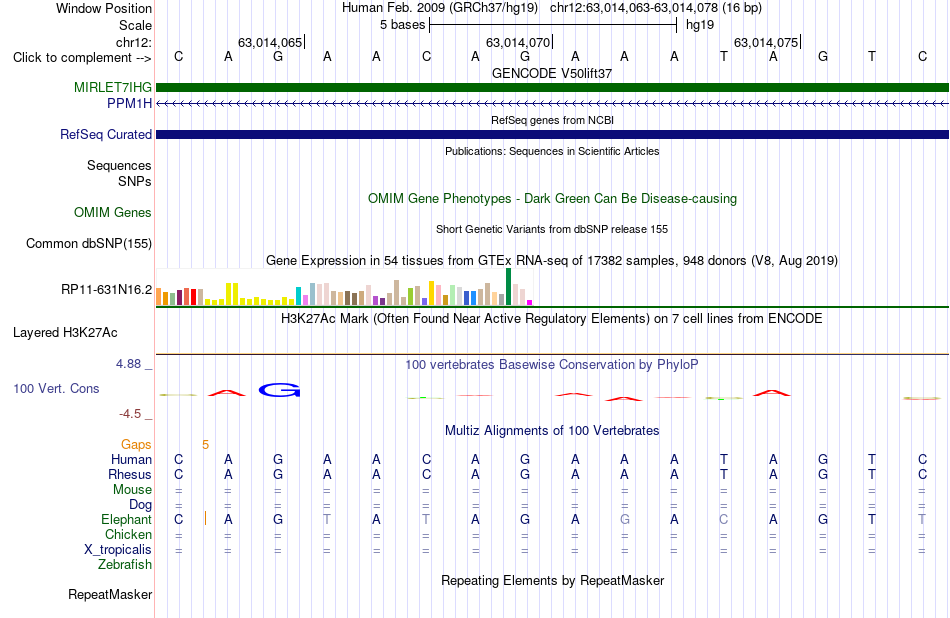The height and width of the screenshot is (618, 950).
Task: Open the OMIM Gene Phenotypes track title
Action: tap(552, 199)
